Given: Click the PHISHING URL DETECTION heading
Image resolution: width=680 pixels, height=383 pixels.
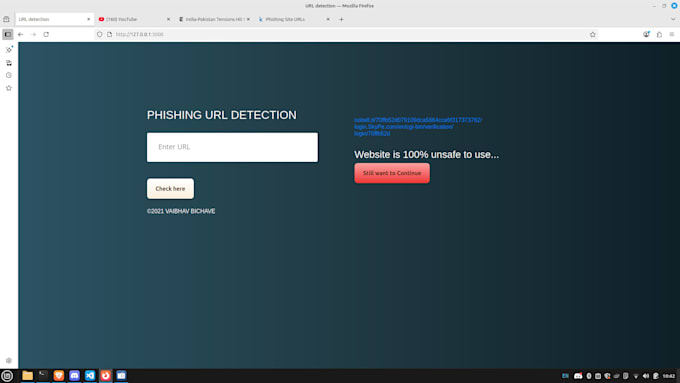Looking at the screenshot, I should click(x=222, y=115).
